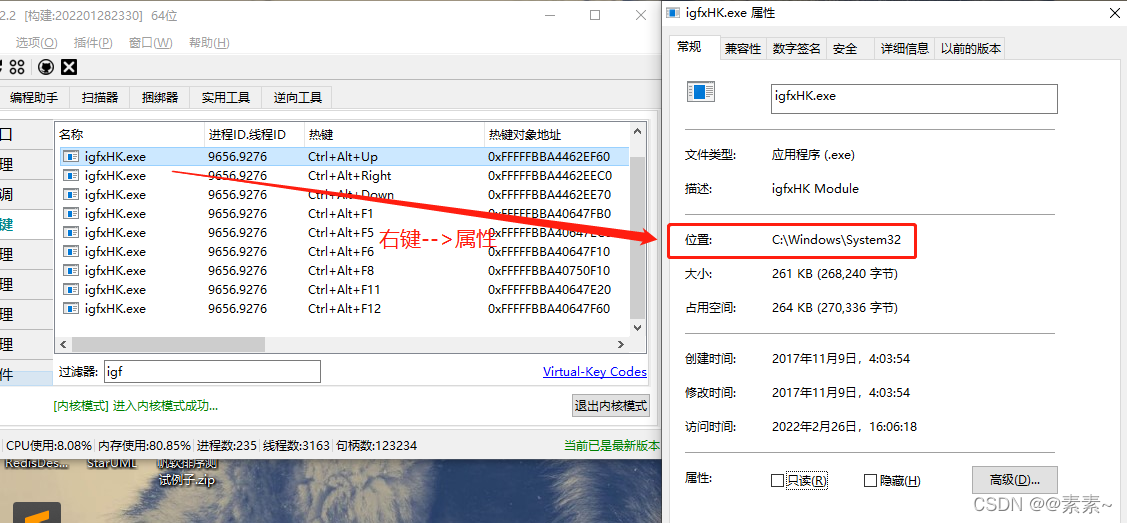The height and width of the screenshot is (523, 1127).
Task: Open the 窗口(W) menu
Action: point(151,42)
